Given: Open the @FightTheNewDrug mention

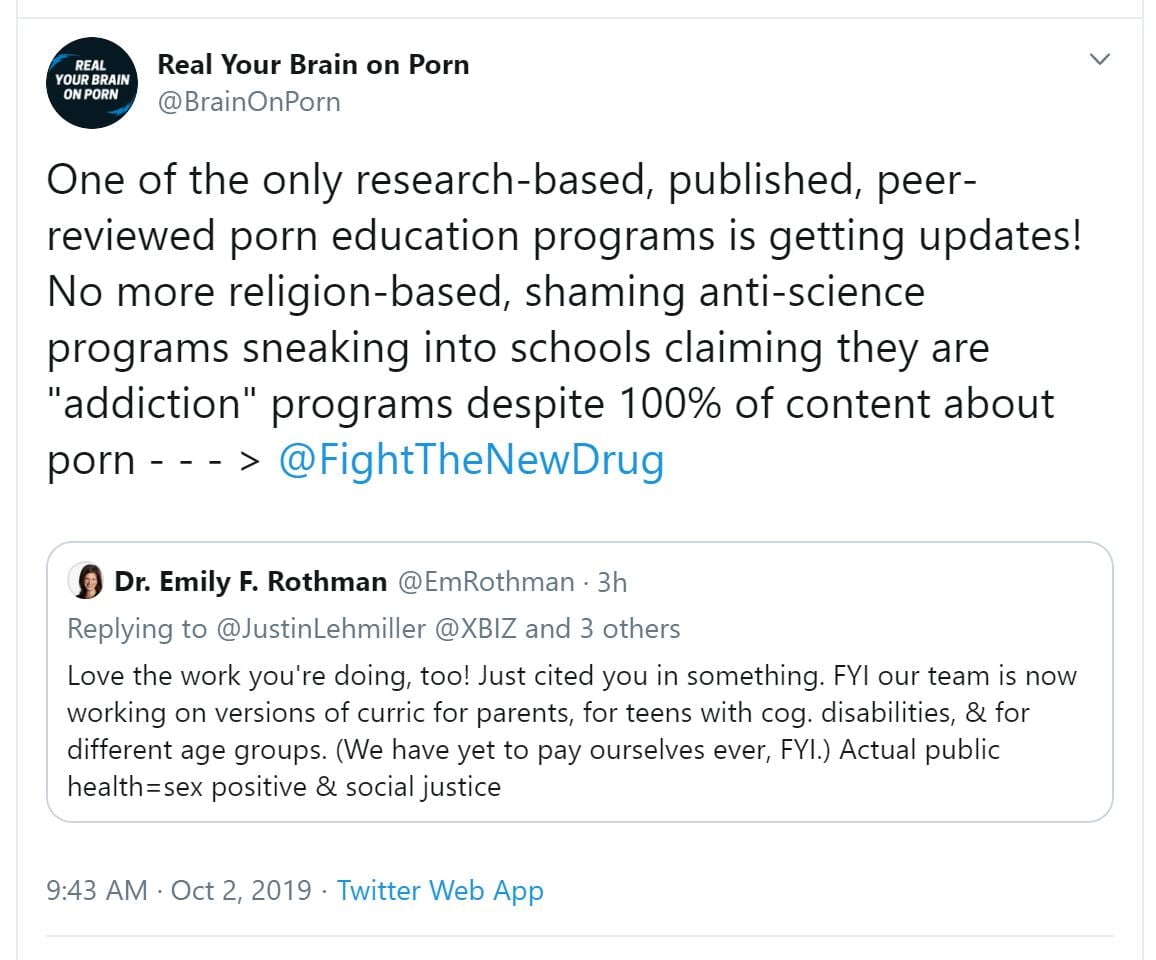Looking at the screenshot, I should point(470,460).
